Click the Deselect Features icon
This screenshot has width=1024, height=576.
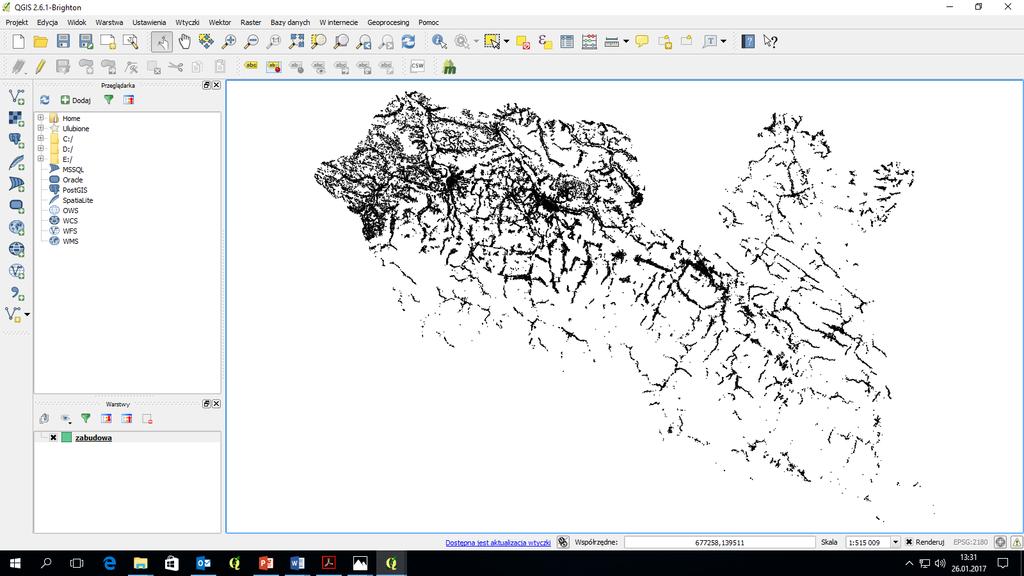click(522, 42)
